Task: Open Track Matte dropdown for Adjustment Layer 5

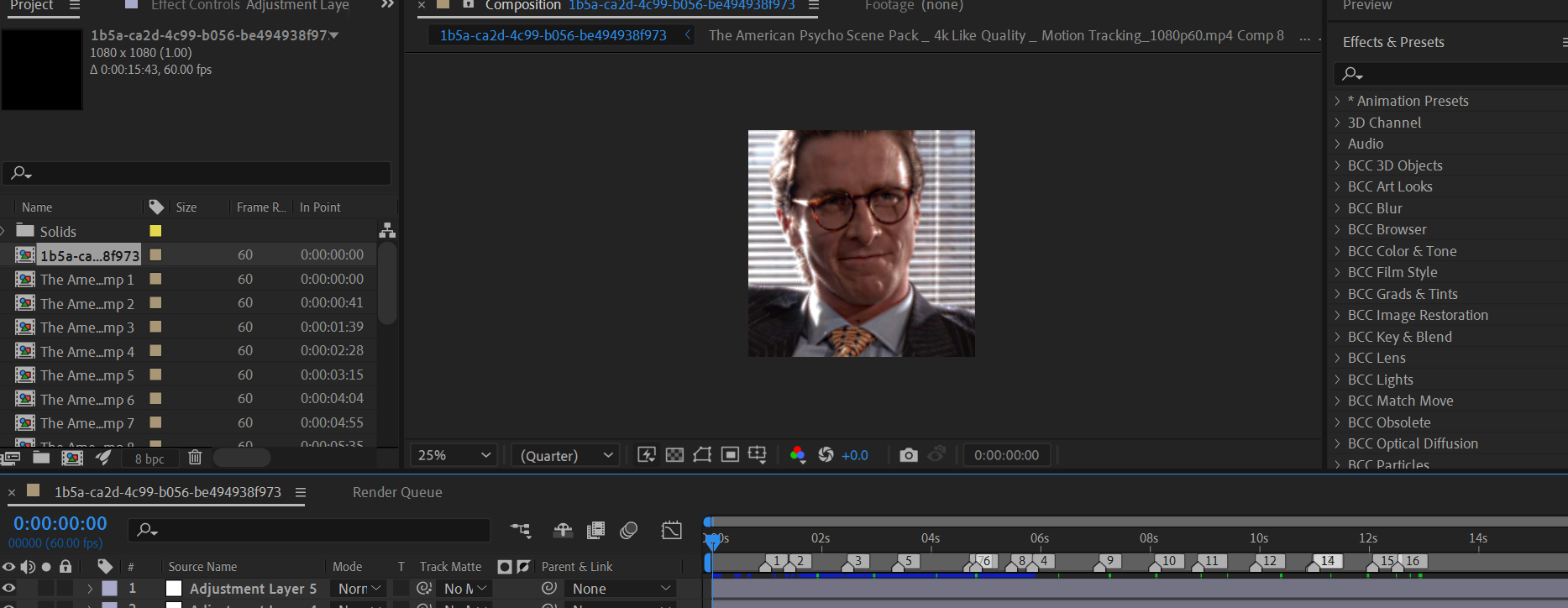Action: [x=465, y=589]
